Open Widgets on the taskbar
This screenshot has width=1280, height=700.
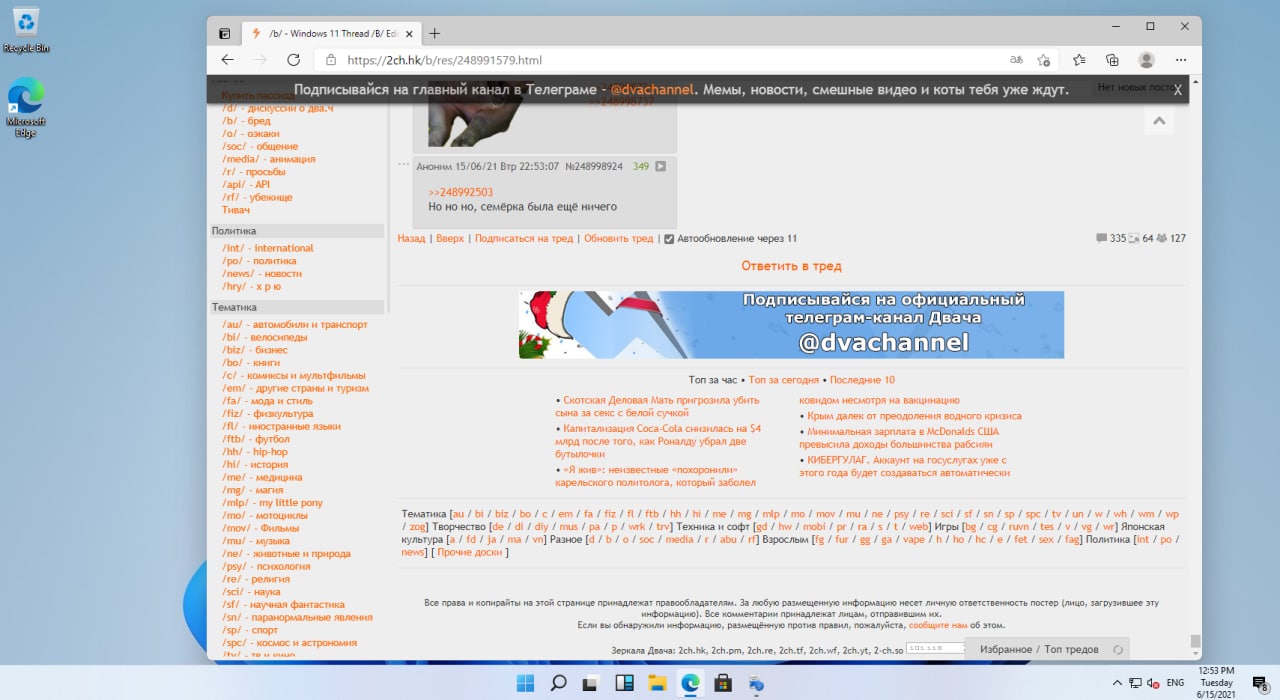coord(624,684)
